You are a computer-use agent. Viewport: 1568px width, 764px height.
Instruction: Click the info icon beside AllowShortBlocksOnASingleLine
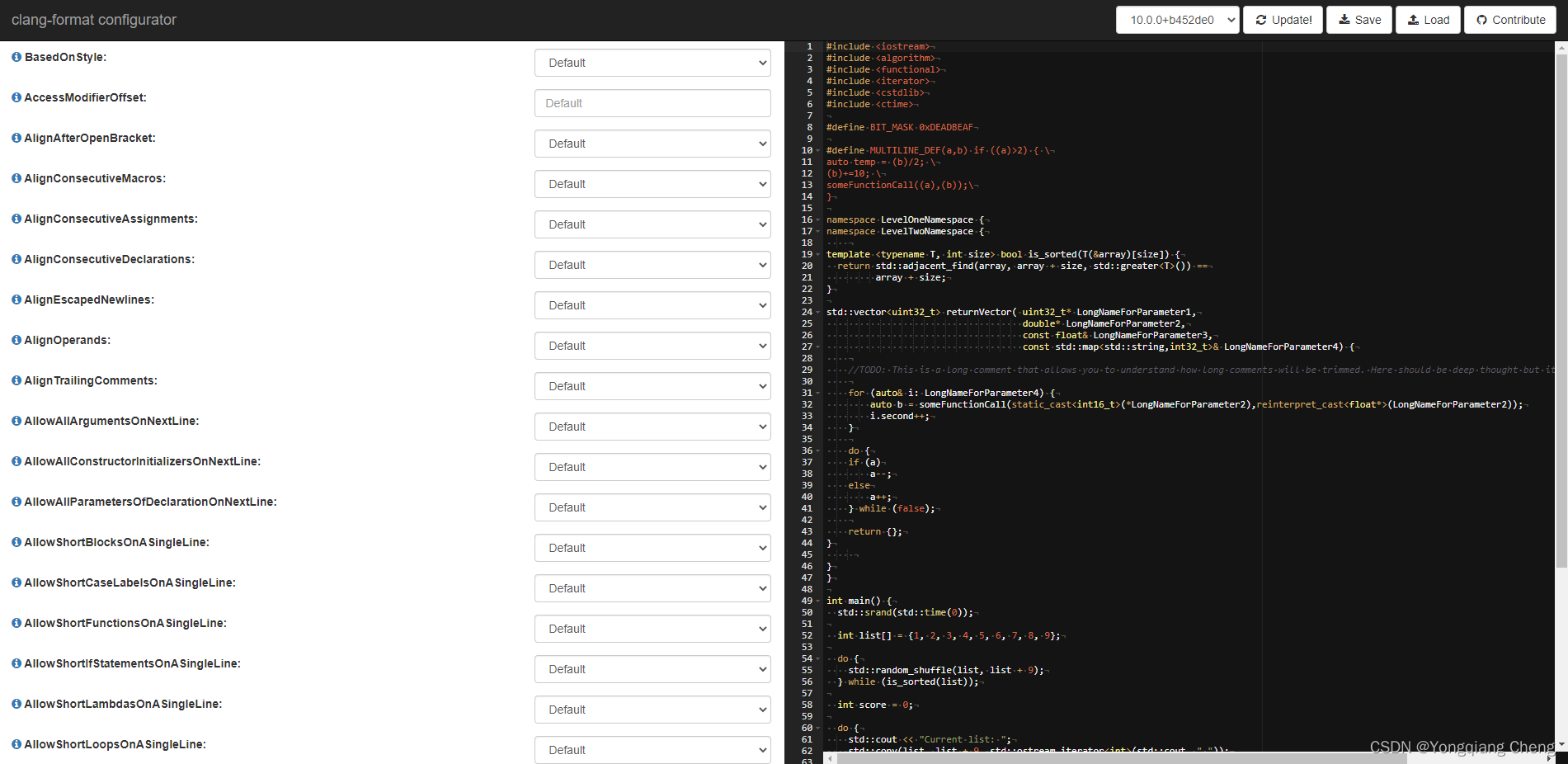16,542
